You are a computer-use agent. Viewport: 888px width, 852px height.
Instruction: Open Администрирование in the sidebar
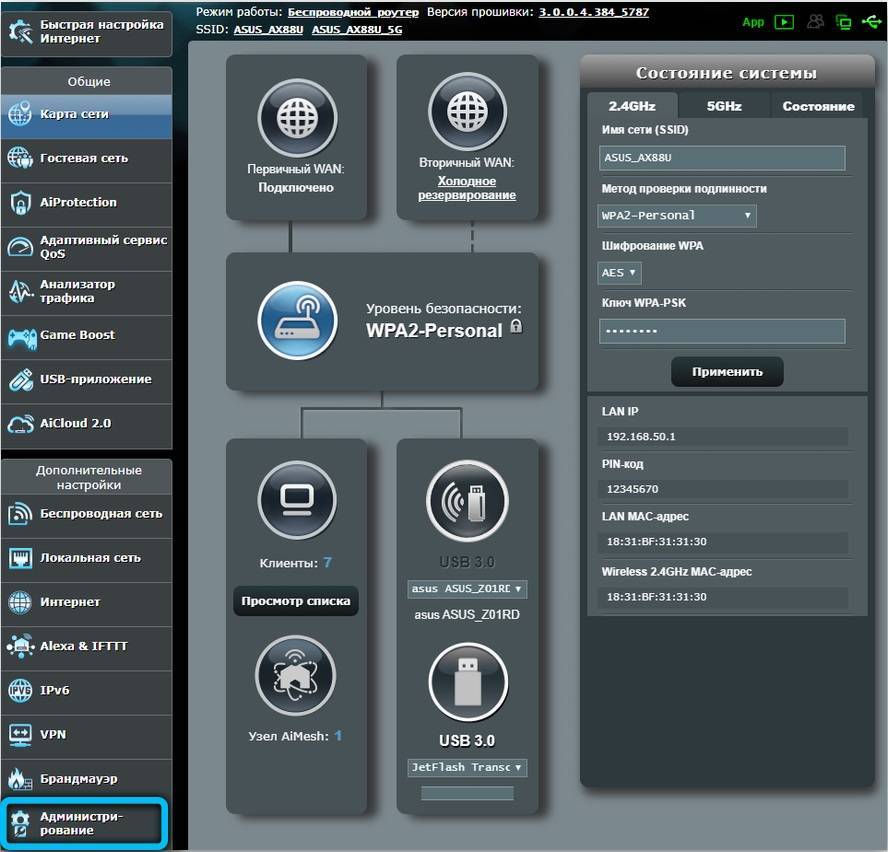[84, 823]
